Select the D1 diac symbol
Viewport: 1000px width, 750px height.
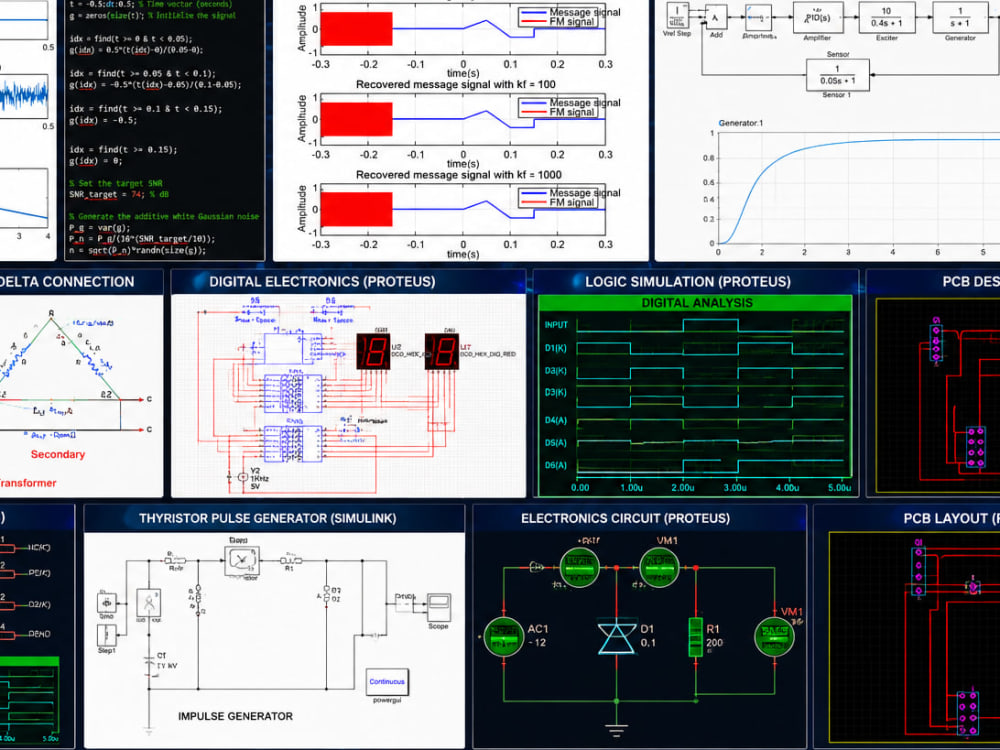[617, 638]
